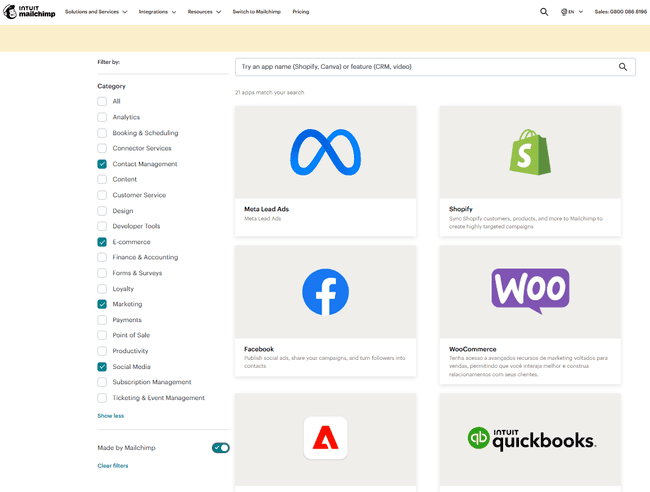Check the Analytics checkbox
This screenshot has width=650, height=492.
coord(102,117)
